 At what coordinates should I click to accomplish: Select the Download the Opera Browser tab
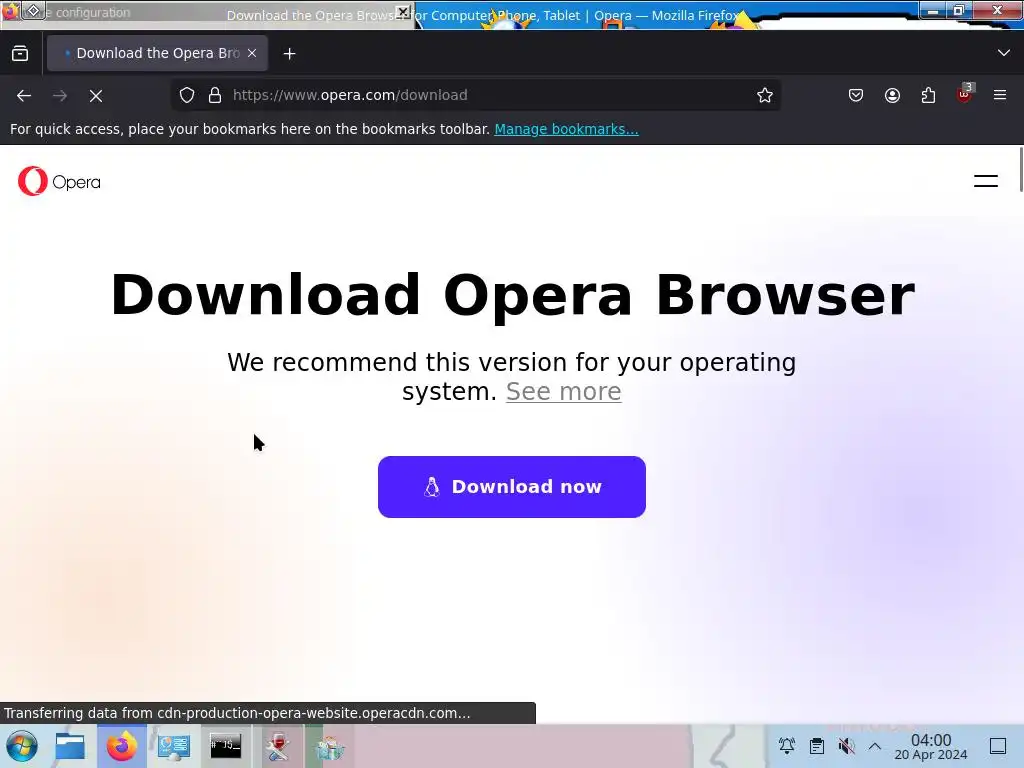pyautogui.click(x=157, y=54)
